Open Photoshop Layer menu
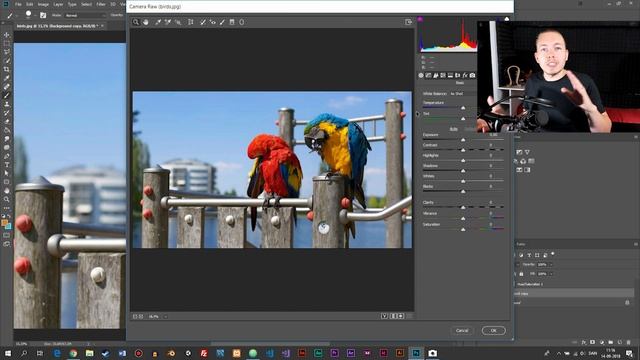This screenshot has height=360, width=640. 58,4
